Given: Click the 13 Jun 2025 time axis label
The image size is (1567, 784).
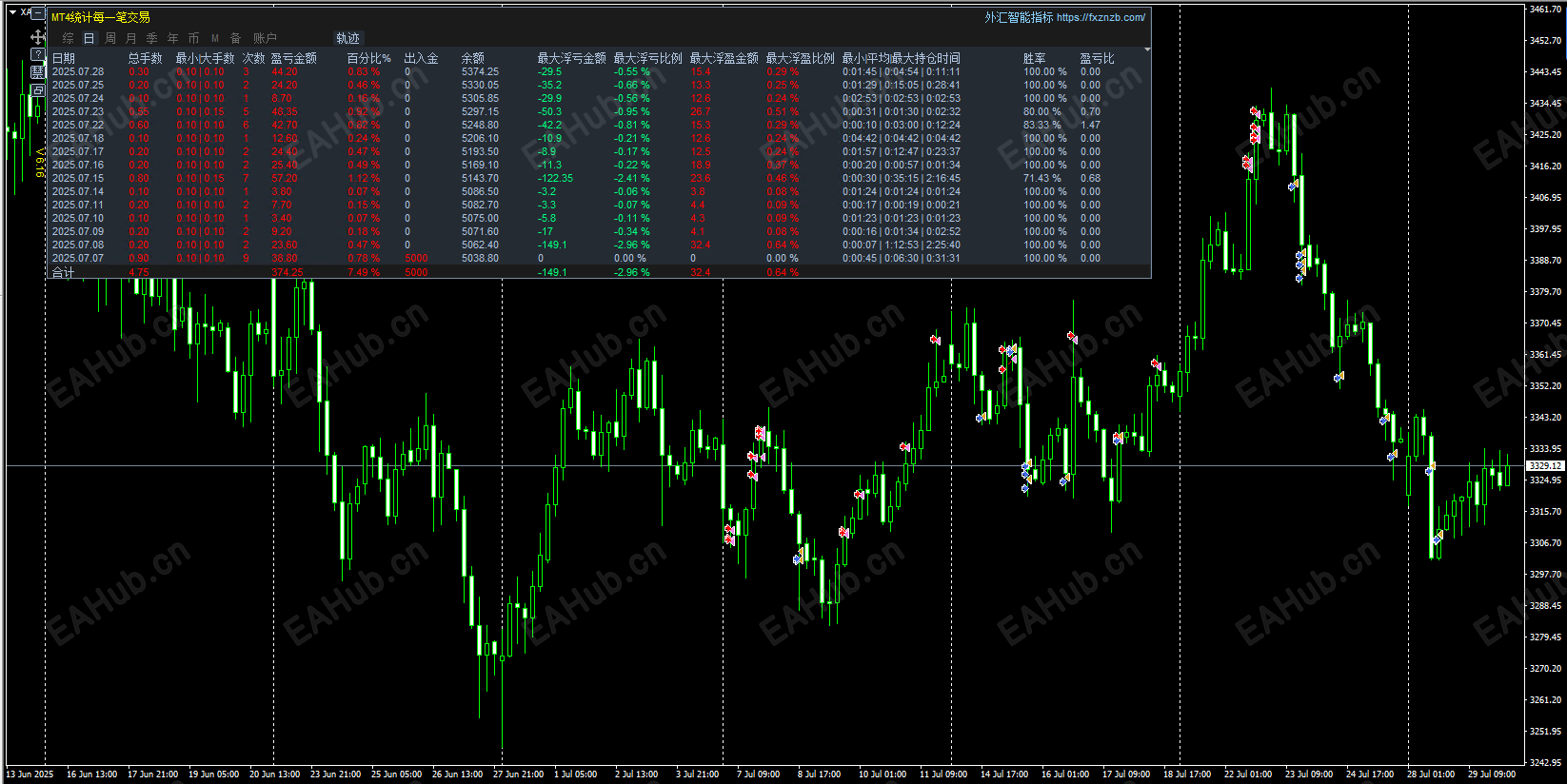Looking at the screenshot, I should (30, 774).
